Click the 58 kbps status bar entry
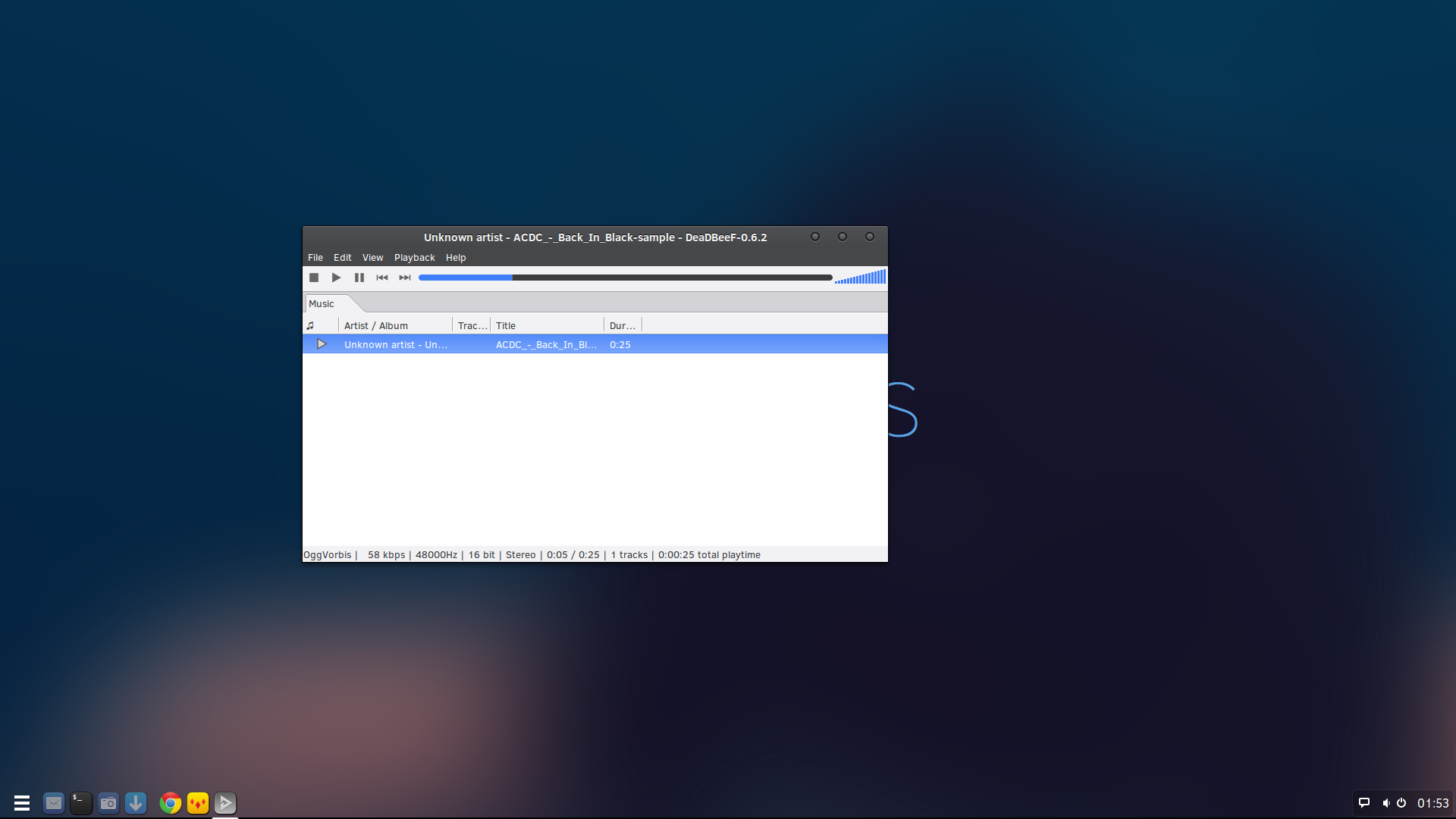Image resolution: width=1456 pixels, height=819 pixels. click(387, 555)
